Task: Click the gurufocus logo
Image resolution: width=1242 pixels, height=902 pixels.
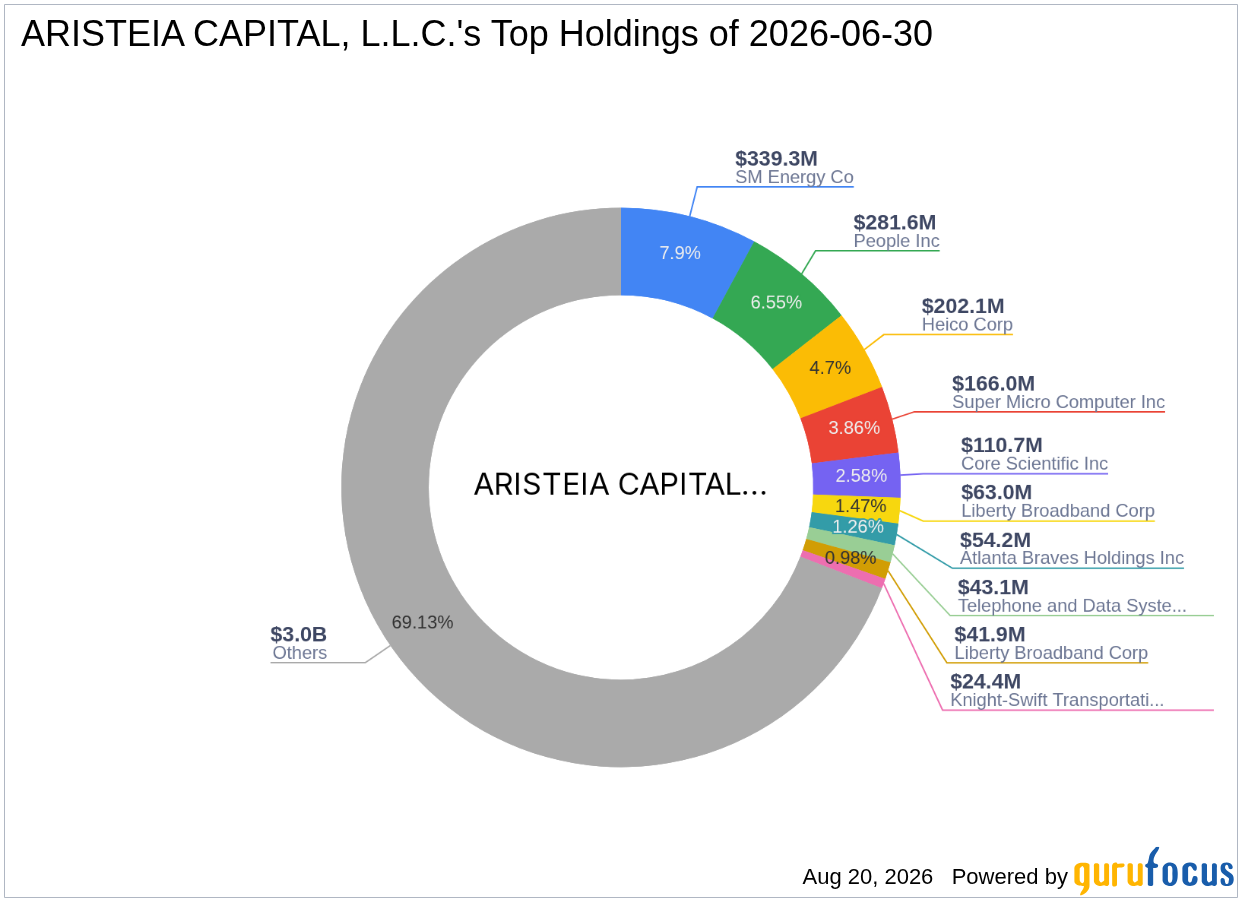Action: click(1154, 872)
